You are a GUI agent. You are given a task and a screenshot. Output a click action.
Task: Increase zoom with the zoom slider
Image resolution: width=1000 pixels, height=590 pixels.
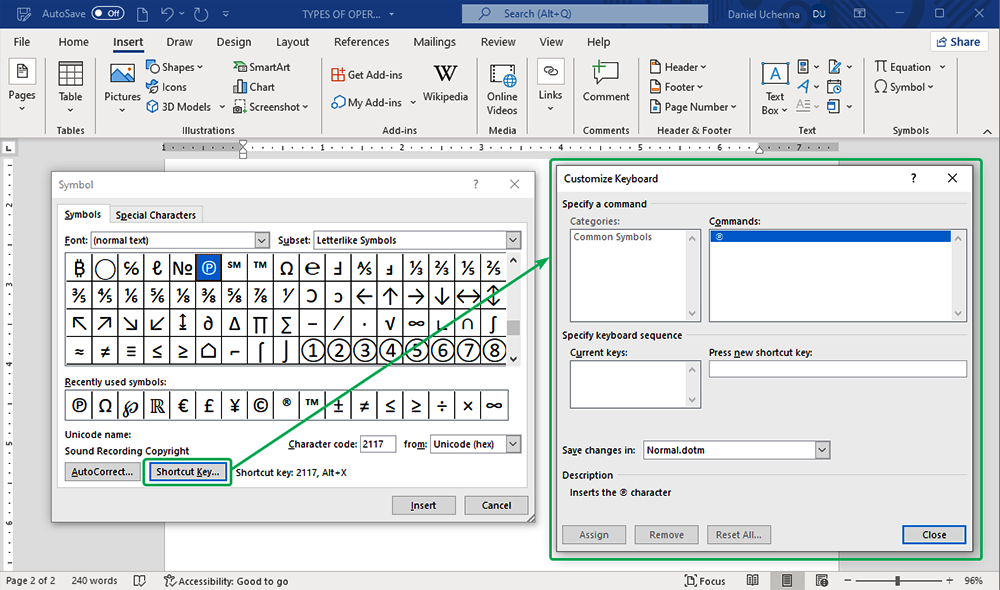click(949, 580)
